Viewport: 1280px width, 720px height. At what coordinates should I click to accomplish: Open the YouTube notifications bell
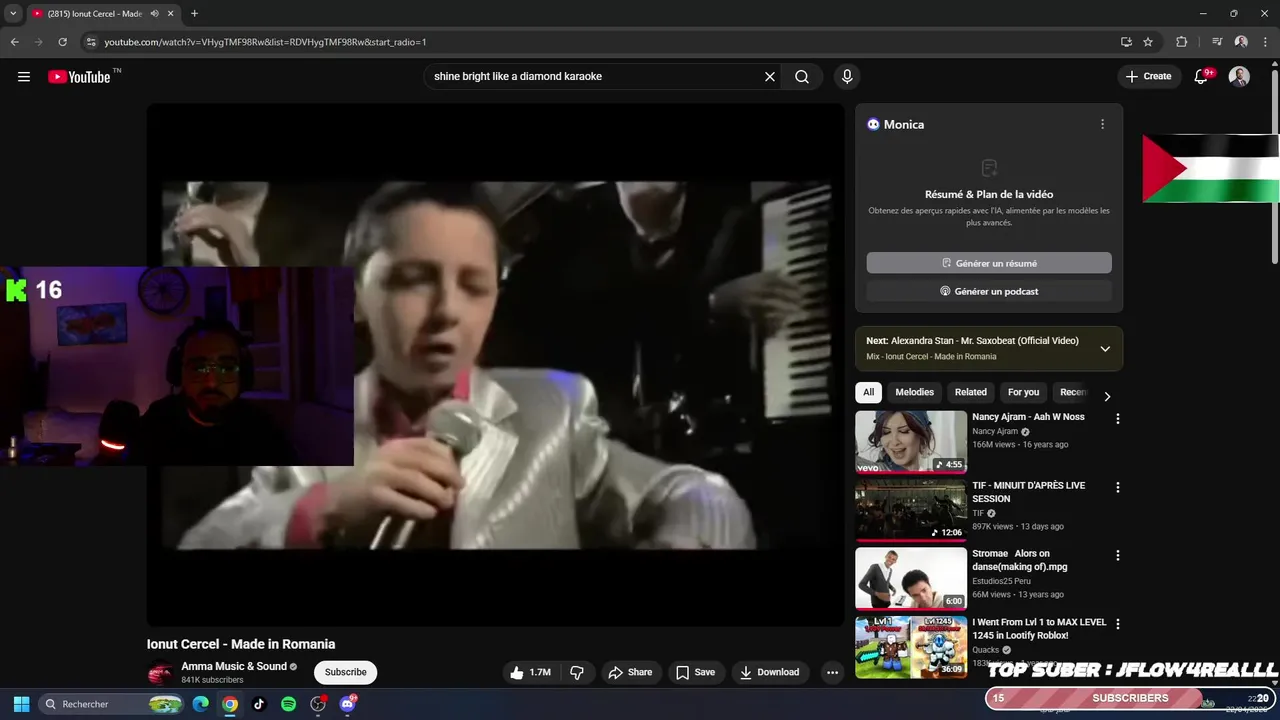click(x=1202, y=77)
